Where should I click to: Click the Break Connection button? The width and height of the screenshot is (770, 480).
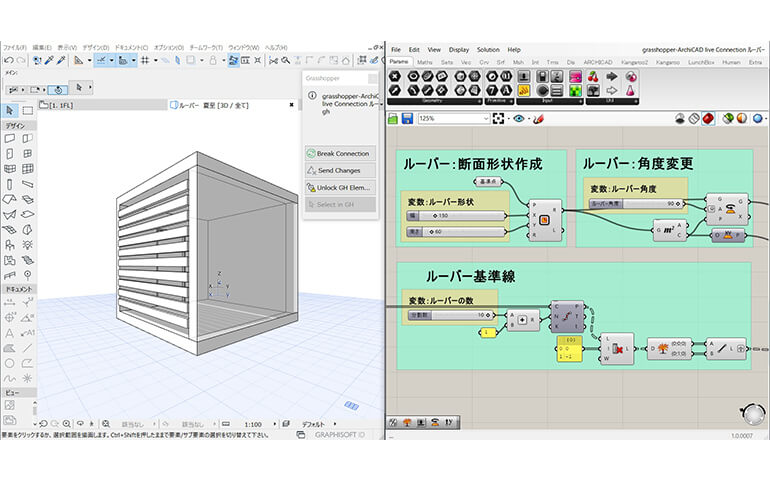point(340,154)
